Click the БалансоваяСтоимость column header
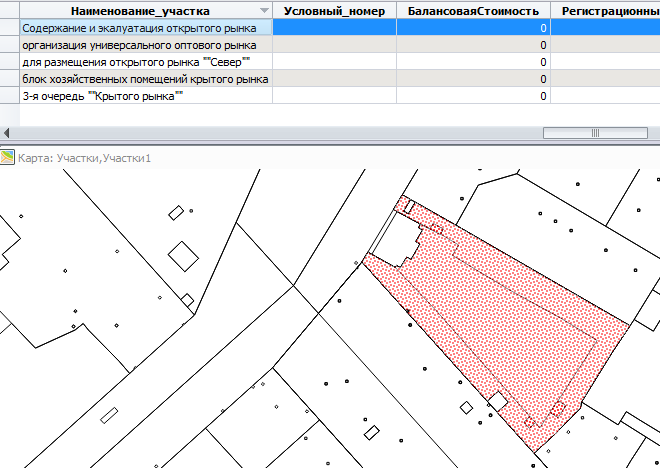This screenshot has width=660, height=468. point(473,11)
